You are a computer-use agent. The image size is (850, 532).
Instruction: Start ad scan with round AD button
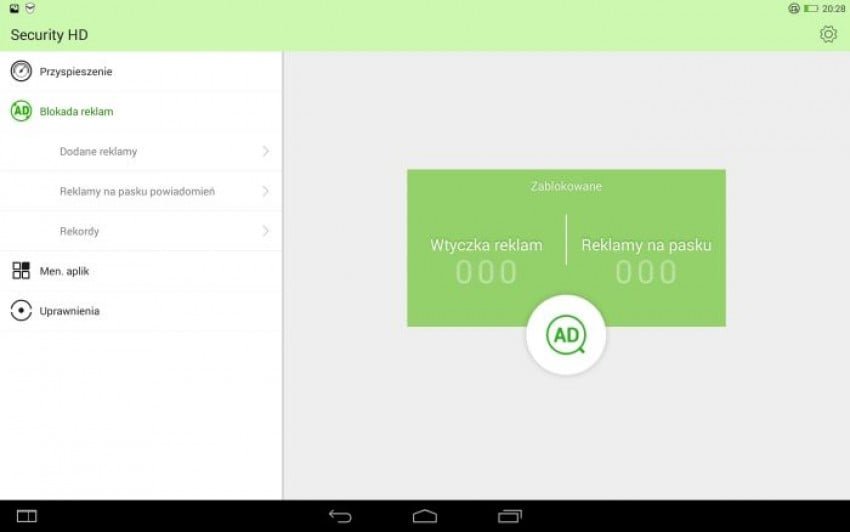point(566,335)
